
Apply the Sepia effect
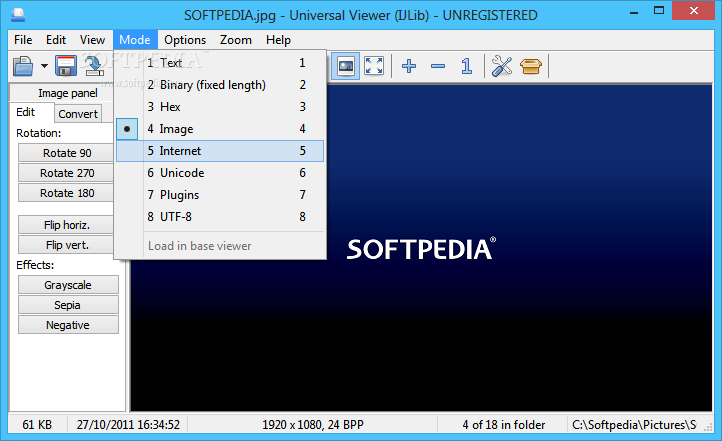(68, 305)
